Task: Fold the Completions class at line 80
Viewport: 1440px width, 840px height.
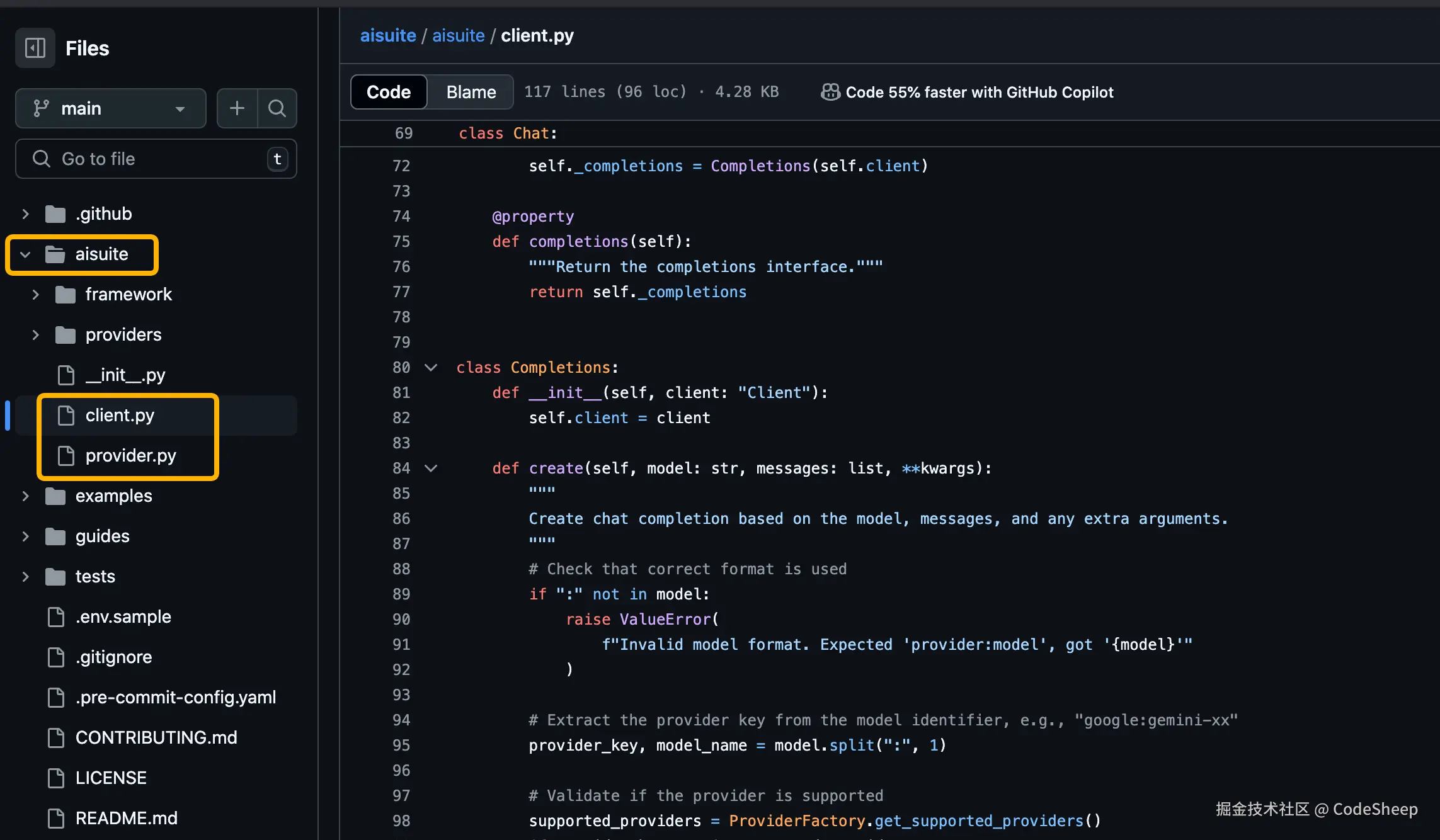Action: pyautogui.click(x=431, y=367)
